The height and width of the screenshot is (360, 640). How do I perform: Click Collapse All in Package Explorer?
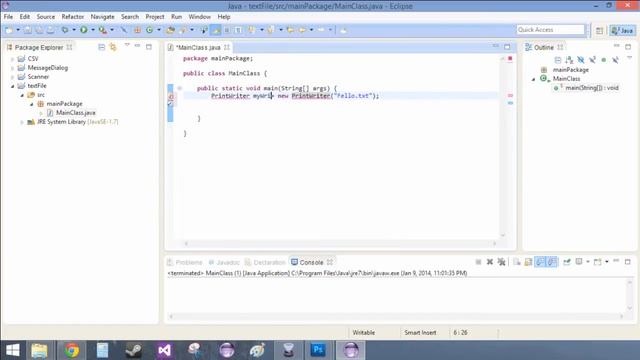click(x=102, y=47)
